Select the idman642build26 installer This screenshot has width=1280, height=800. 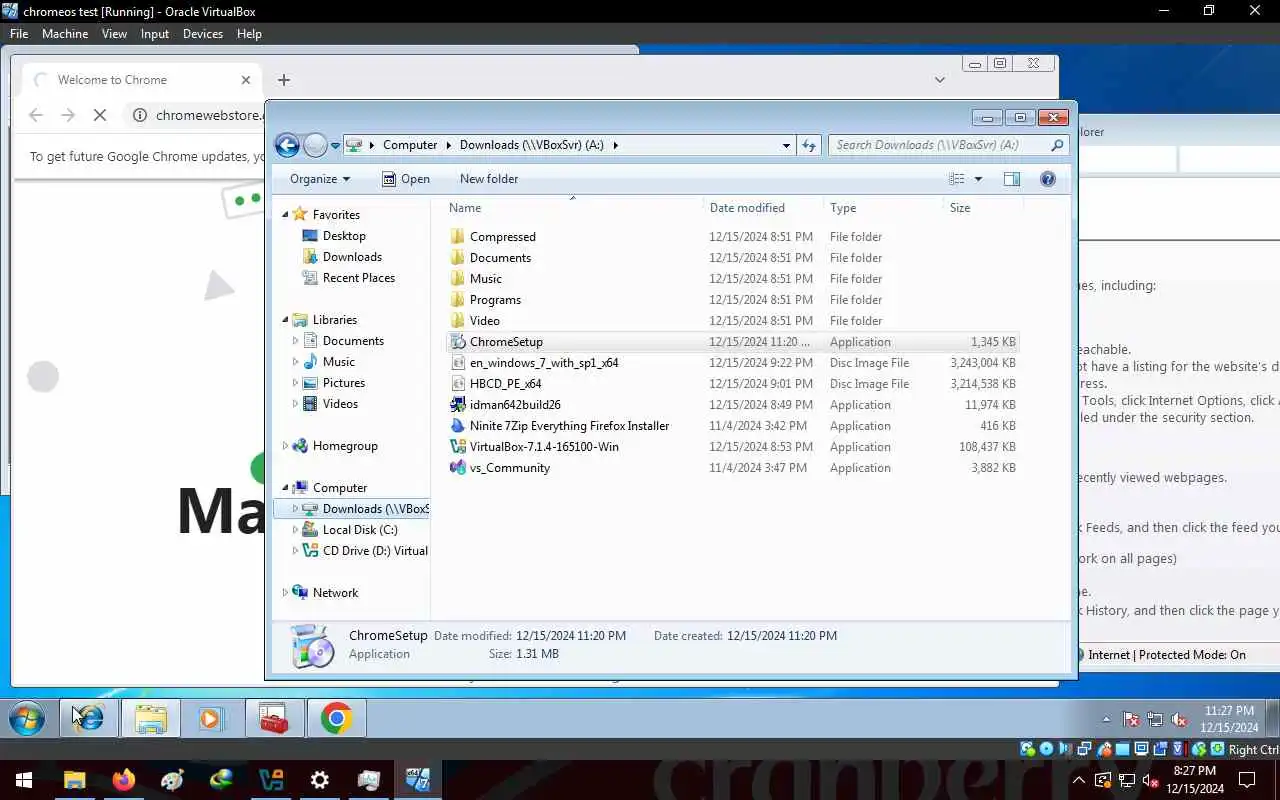coord(731,405)
